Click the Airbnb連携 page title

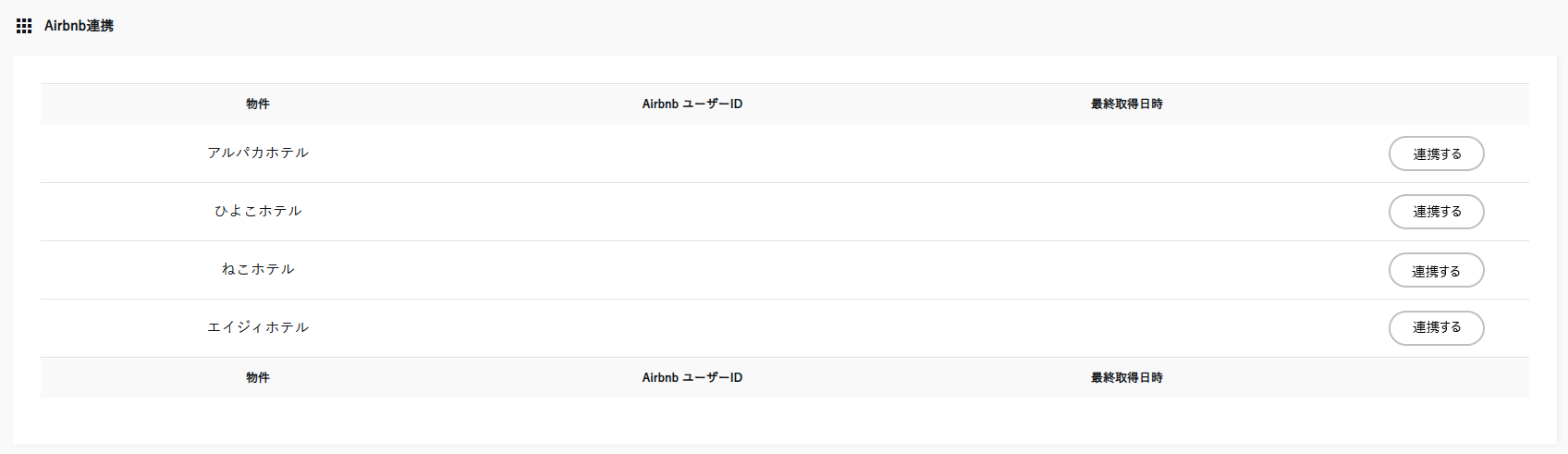[x=80, y=26]
